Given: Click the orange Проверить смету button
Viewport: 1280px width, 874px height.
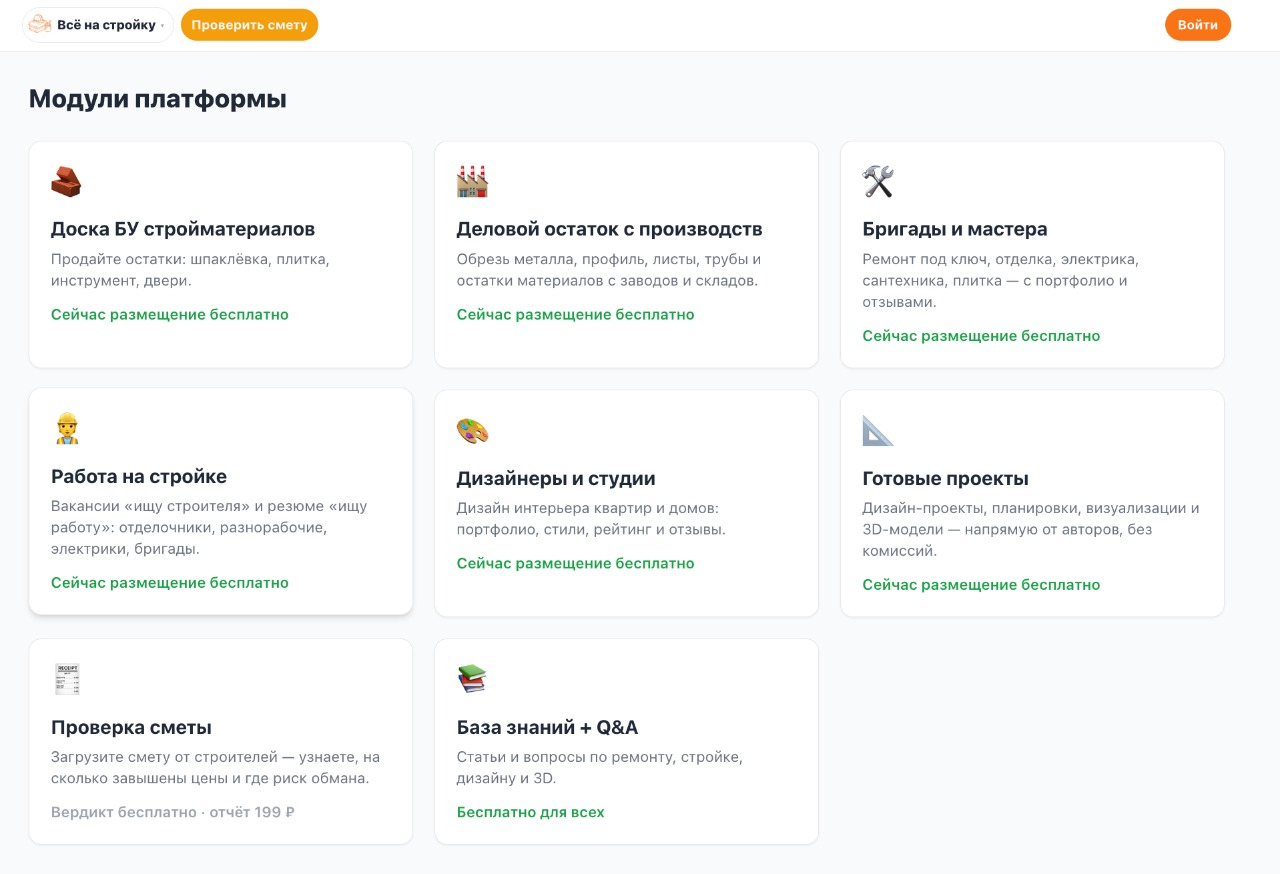Looking at the screenshot, I should (x=249, y=25).
